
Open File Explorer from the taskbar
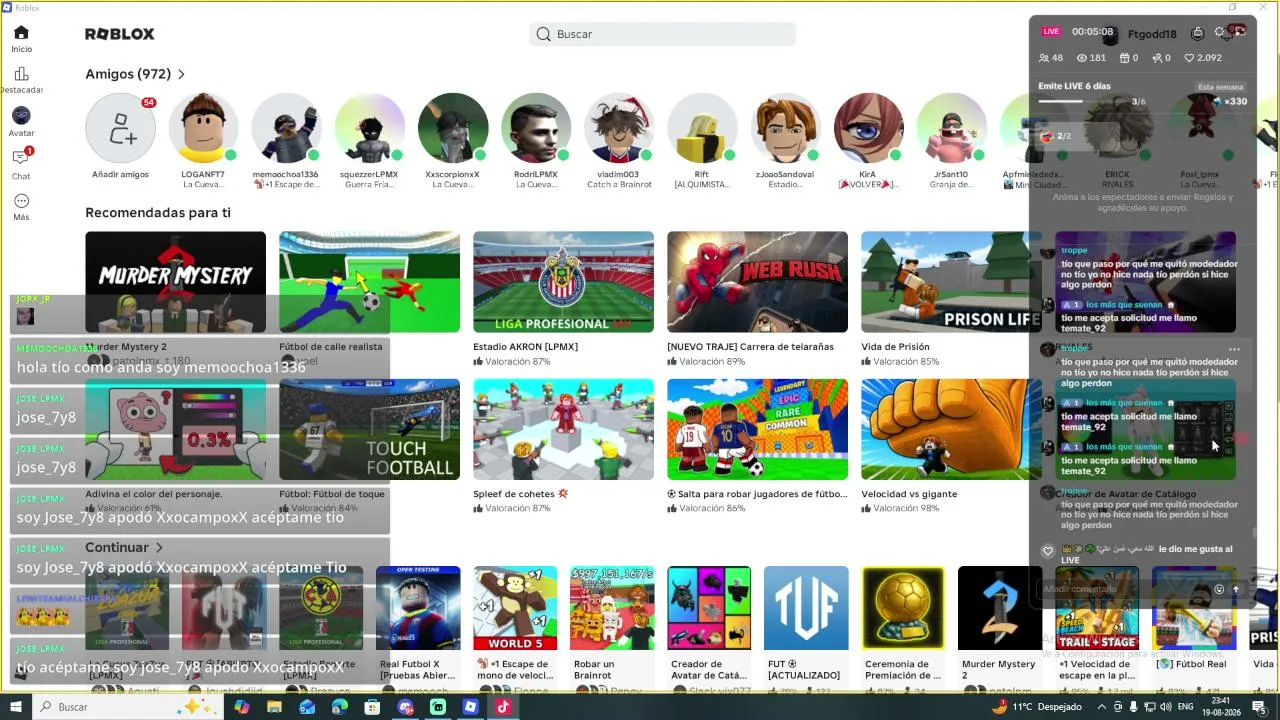point(274,707)
